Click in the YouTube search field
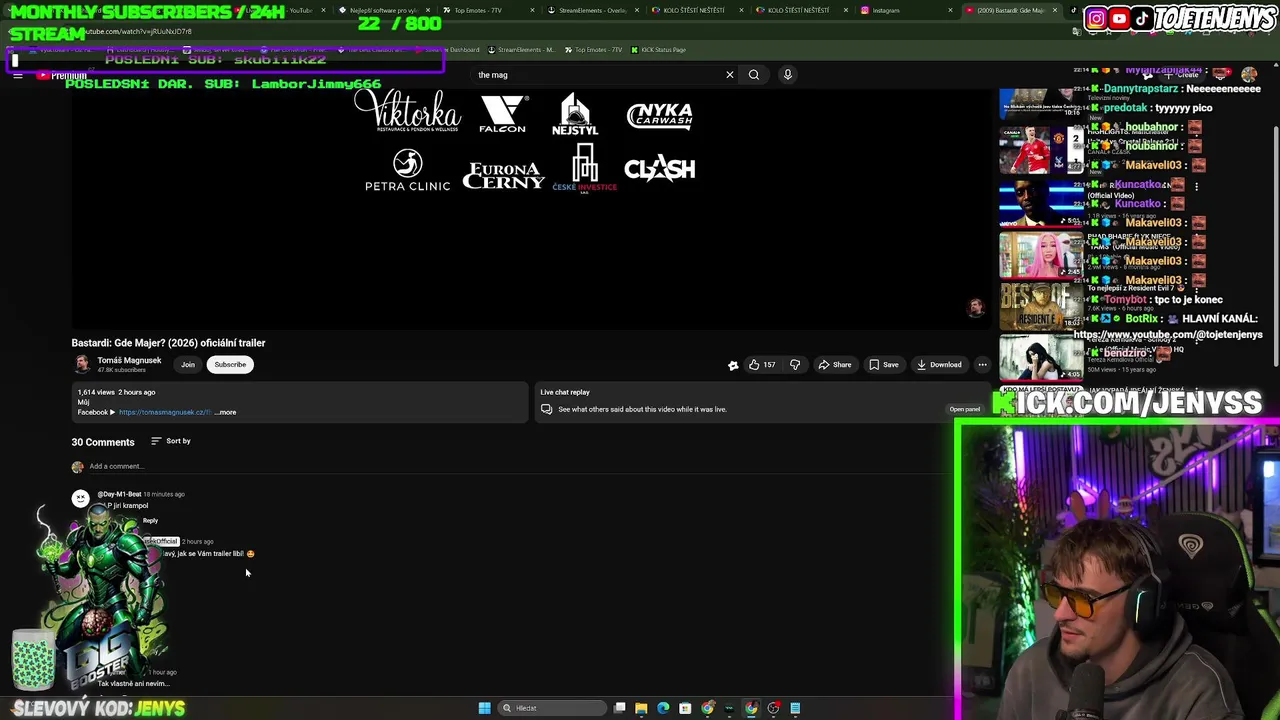 tap(598, 75)
